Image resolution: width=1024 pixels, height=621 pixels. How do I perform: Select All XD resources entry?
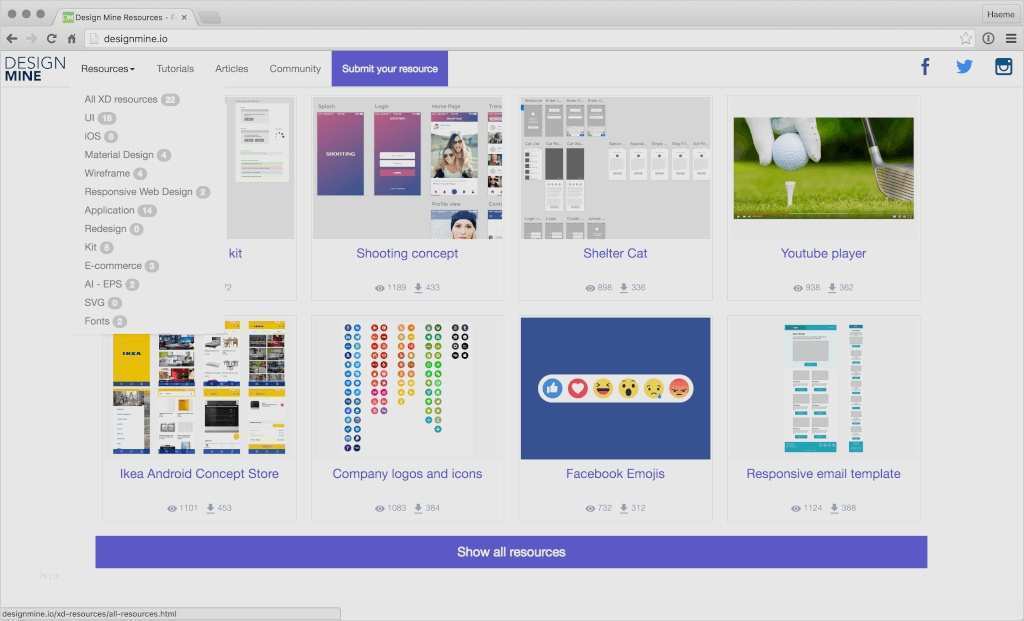coord(121,100)
